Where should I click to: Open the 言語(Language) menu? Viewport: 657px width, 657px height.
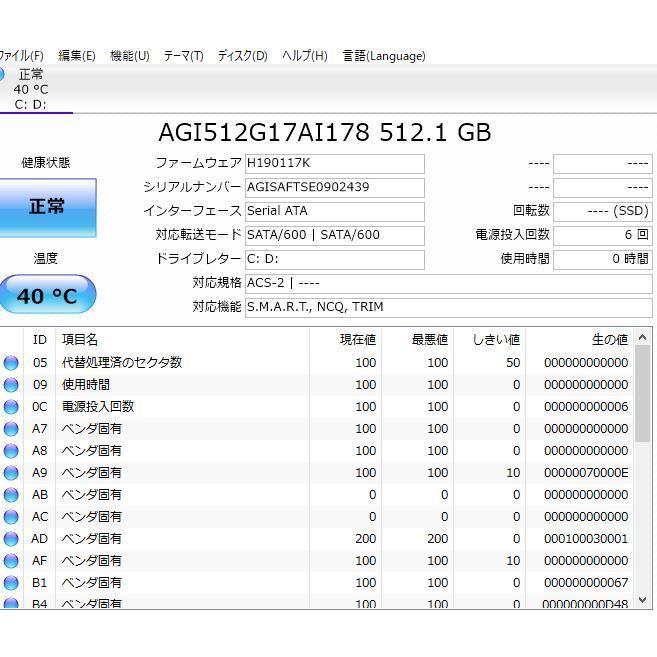(383, 56)
